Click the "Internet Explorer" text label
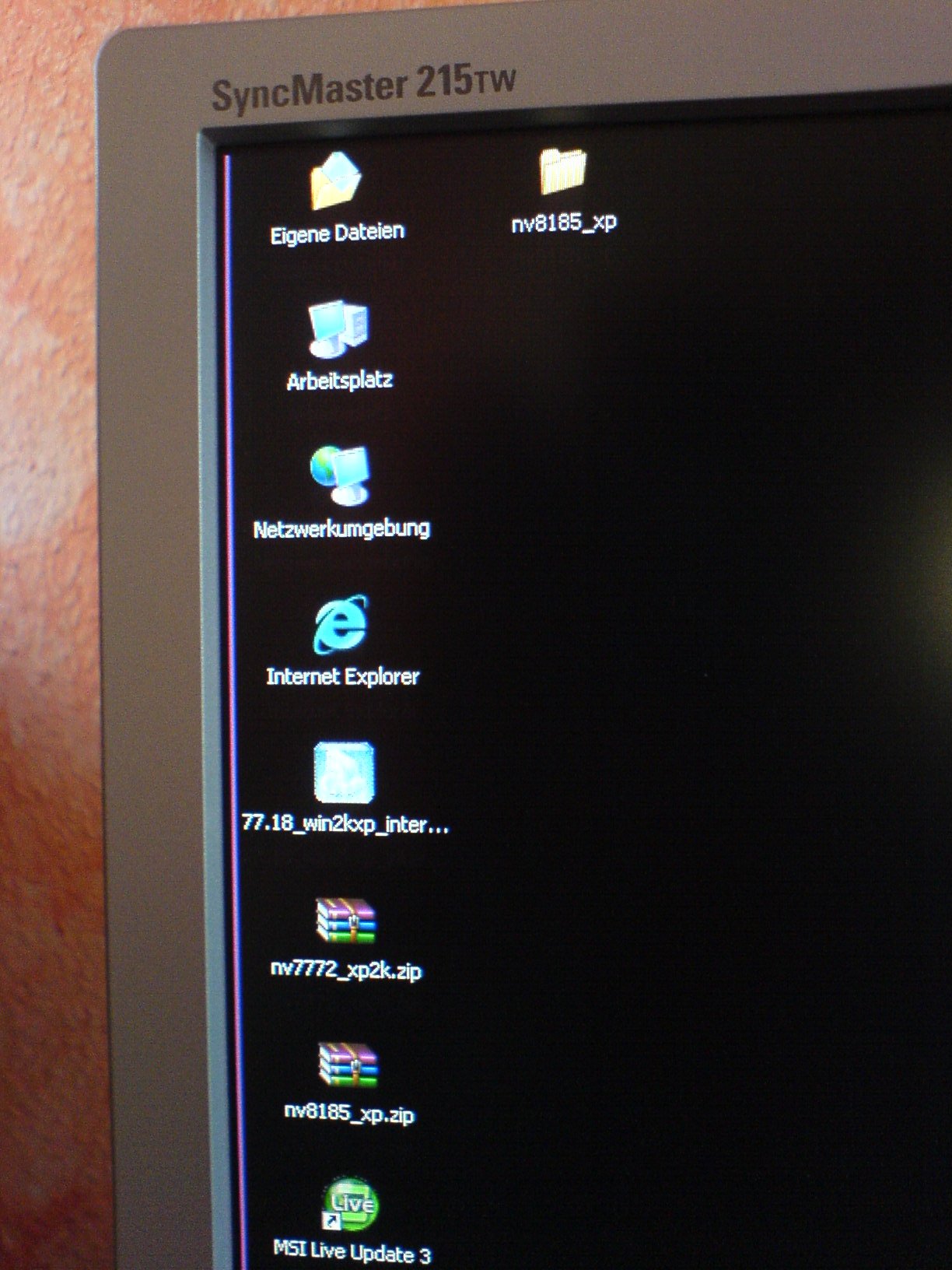 (x=342, y=676)
